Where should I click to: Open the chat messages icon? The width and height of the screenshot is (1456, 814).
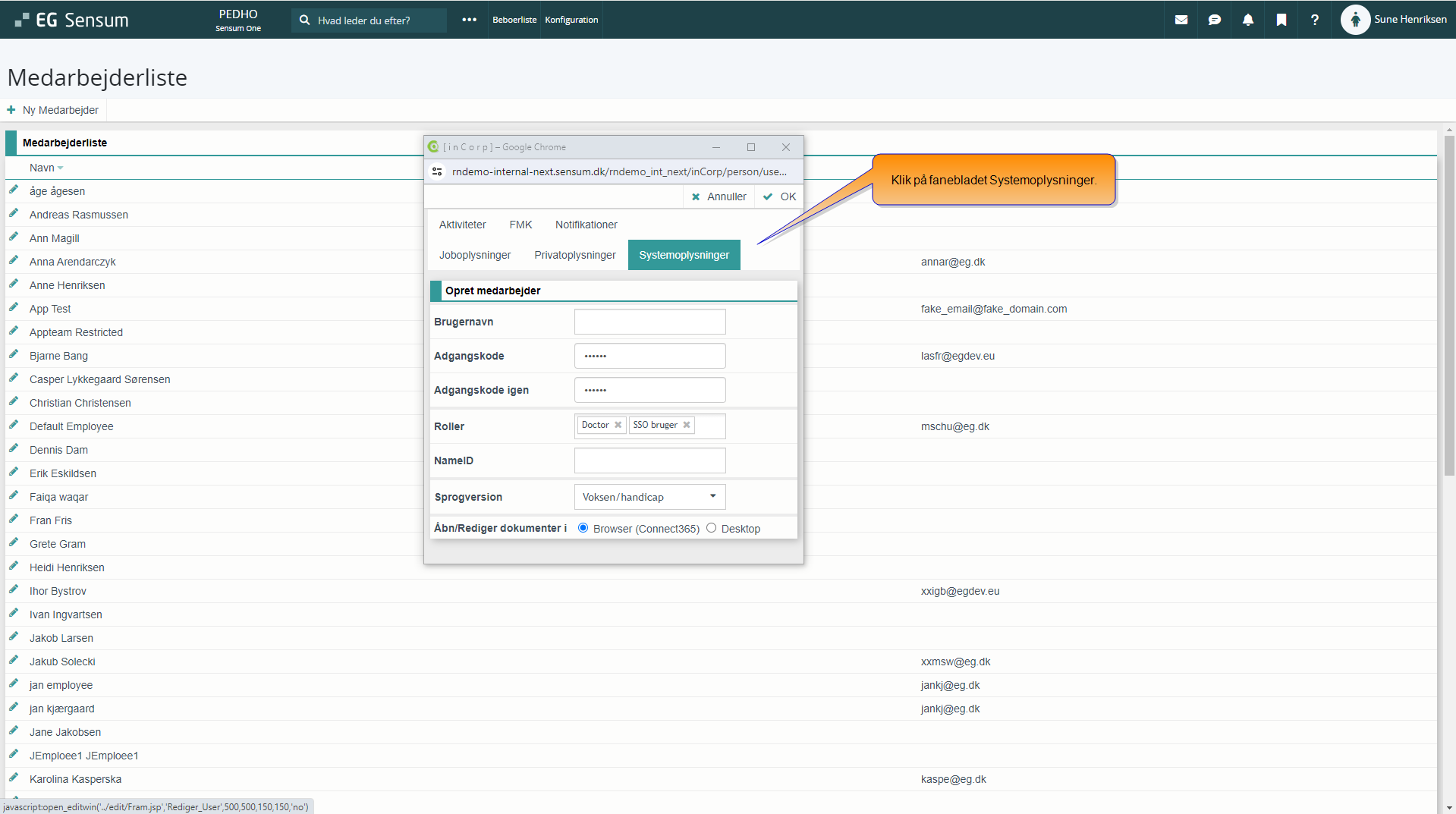coord(1214,20)
